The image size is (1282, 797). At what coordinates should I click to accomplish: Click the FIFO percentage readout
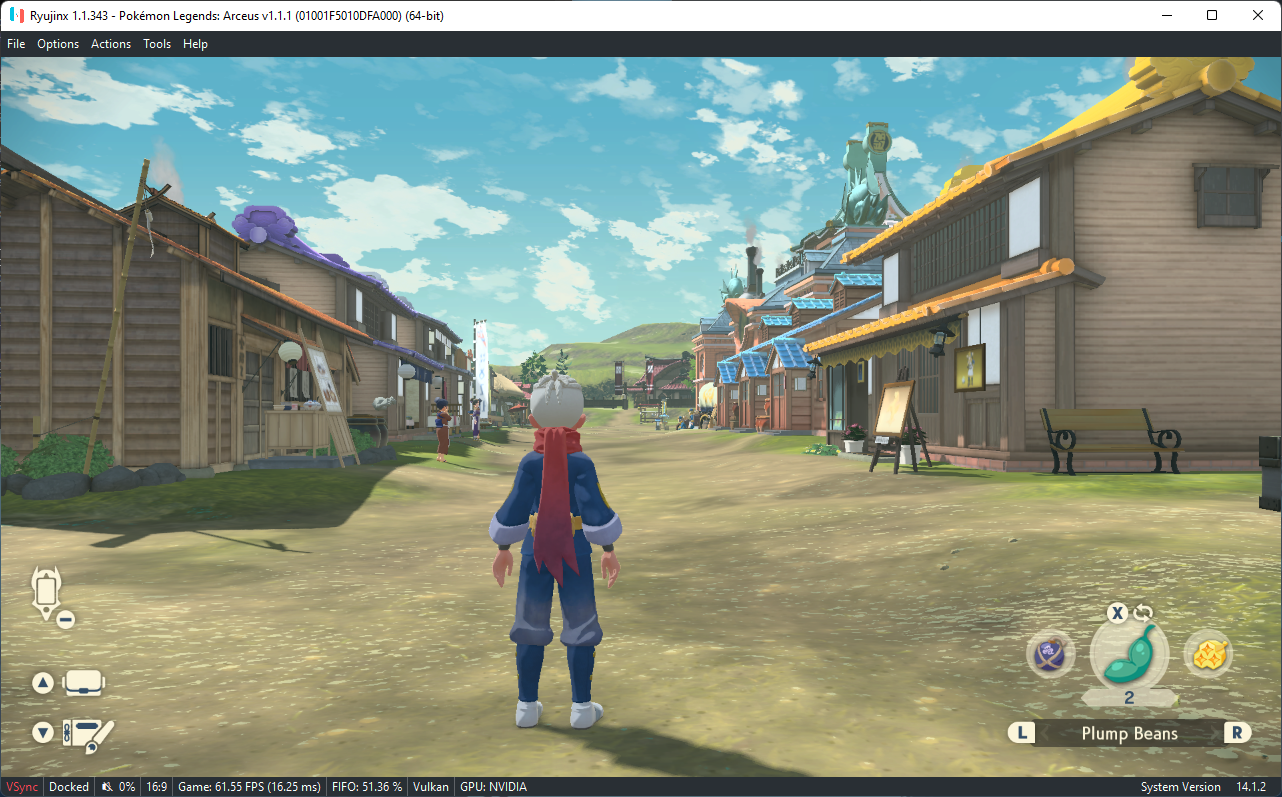click(x=366, y=787)
